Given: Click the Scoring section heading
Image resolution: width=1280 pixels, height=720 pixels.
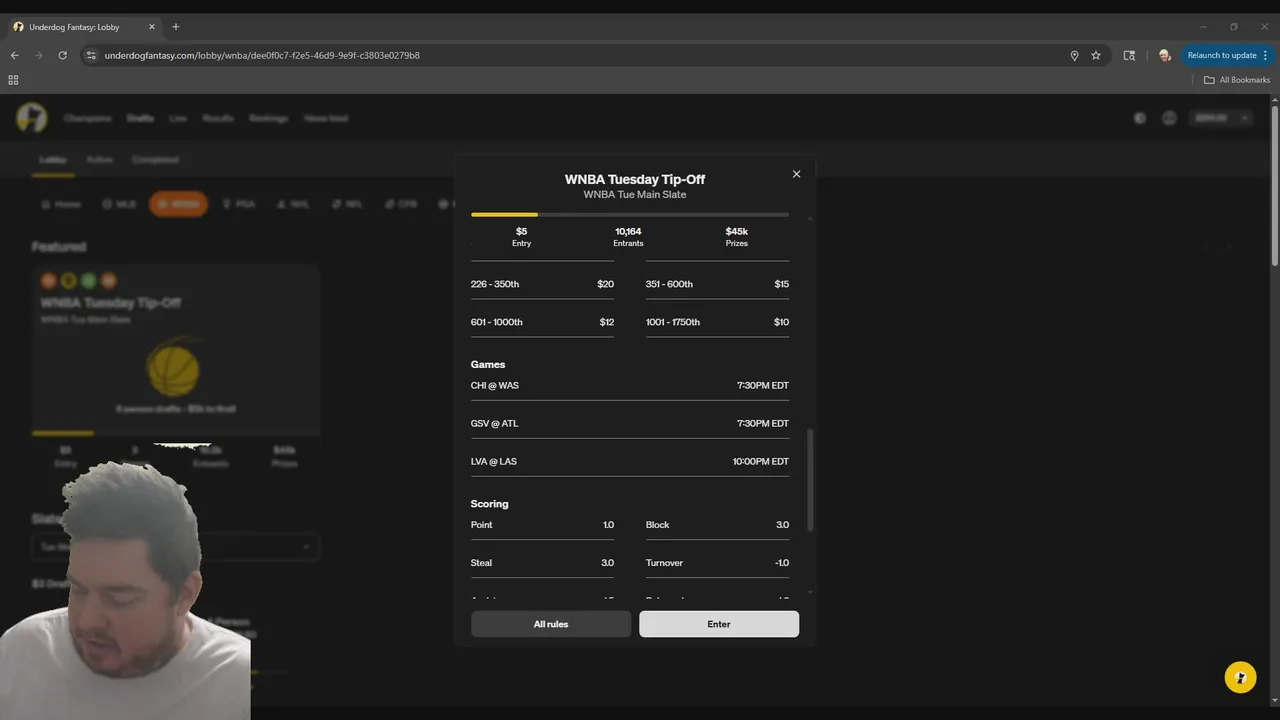Looking at the screenshot, I should [x=490, y=504].
